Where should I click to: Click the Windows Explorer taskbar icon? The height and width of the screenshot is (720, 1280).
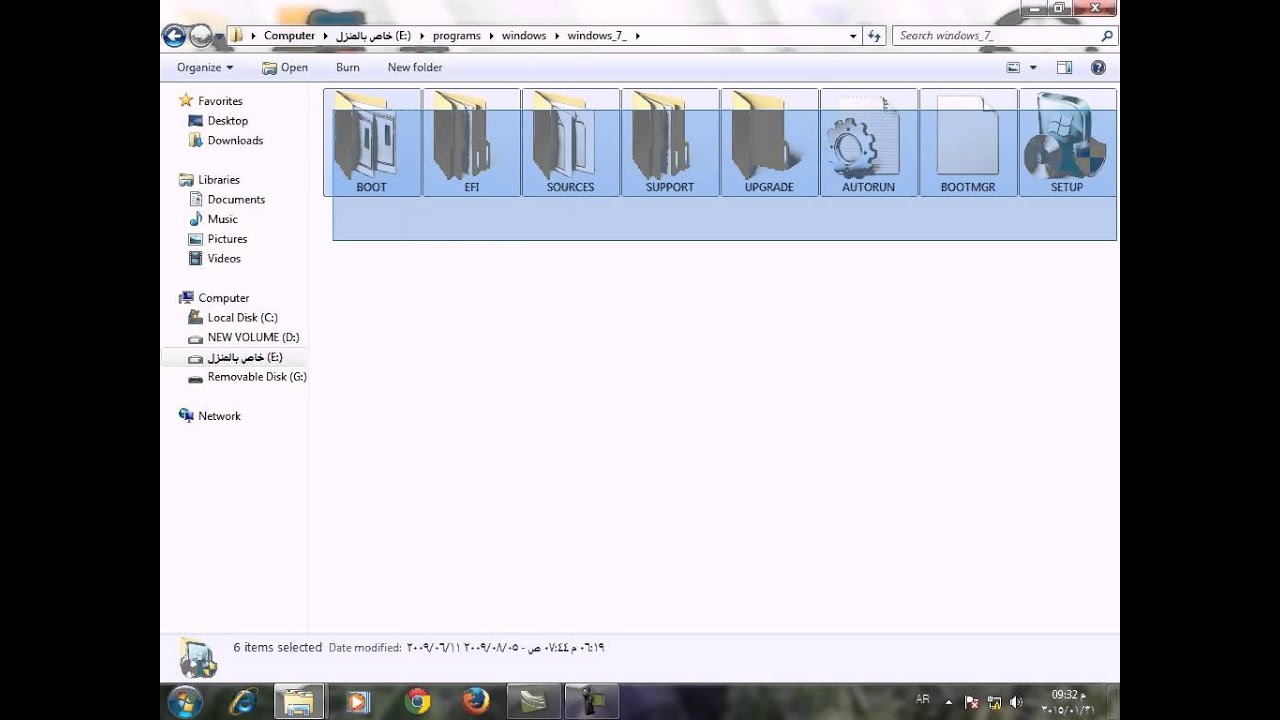299,701
